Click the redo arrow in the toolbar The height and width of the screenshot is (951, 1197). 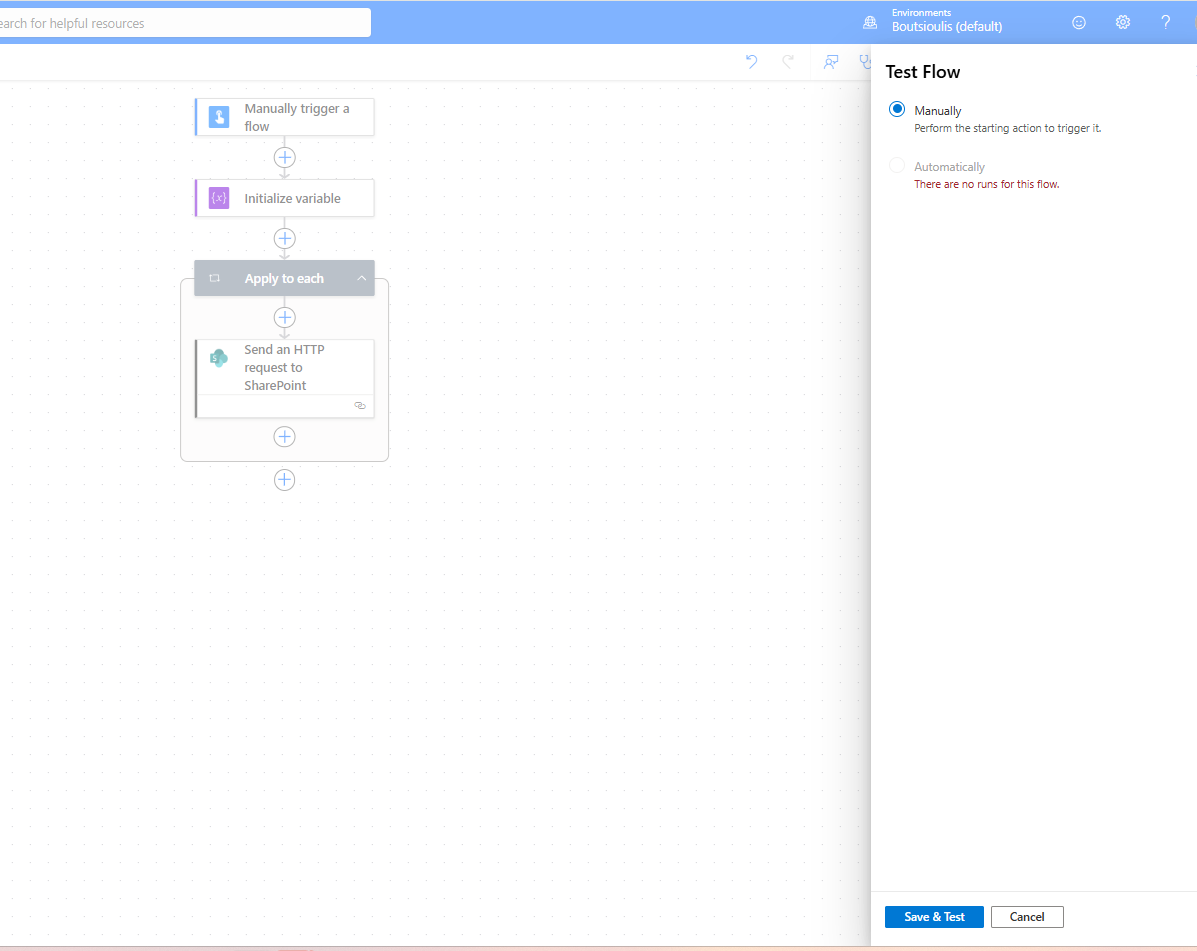pyautogui.click(x=788, y=62)
